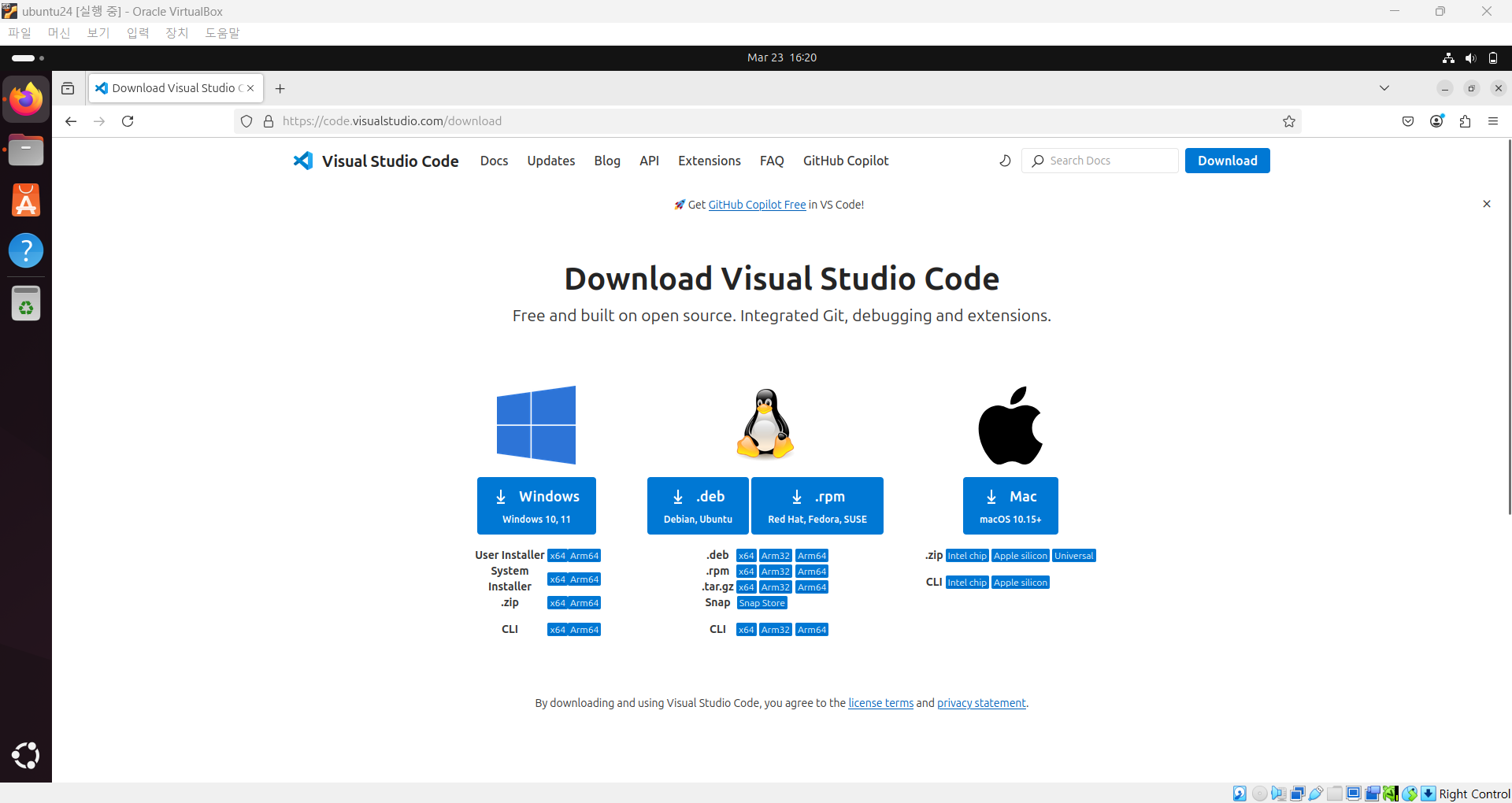This screenshot has width=1512, height=803.
Task: Download the .deb package for Ubuntu
Action: click(698, 505)
